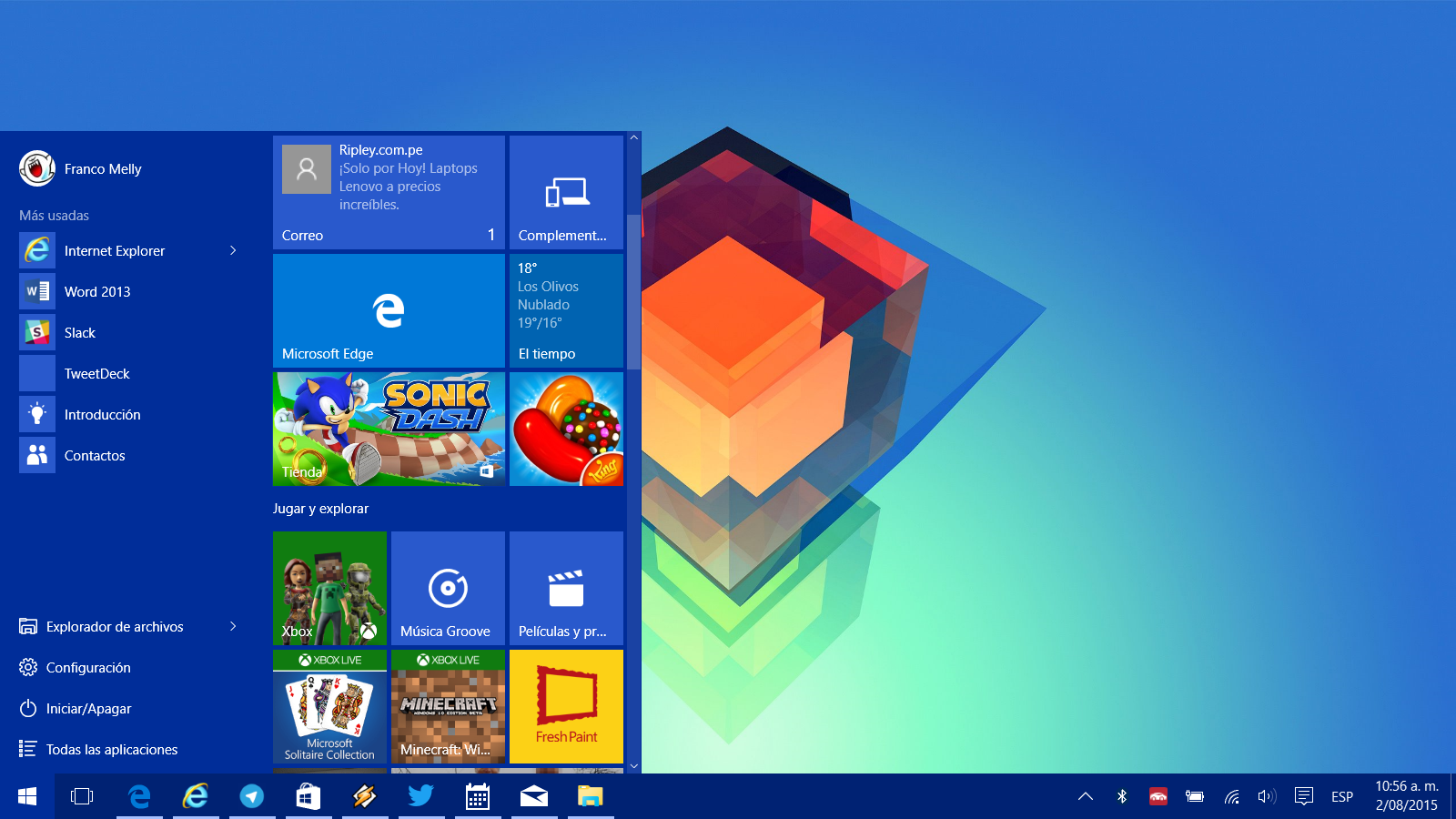Click the Jugar y explorar group header
The height and width of the screenshot is (819, 1456).
(320, 509)
